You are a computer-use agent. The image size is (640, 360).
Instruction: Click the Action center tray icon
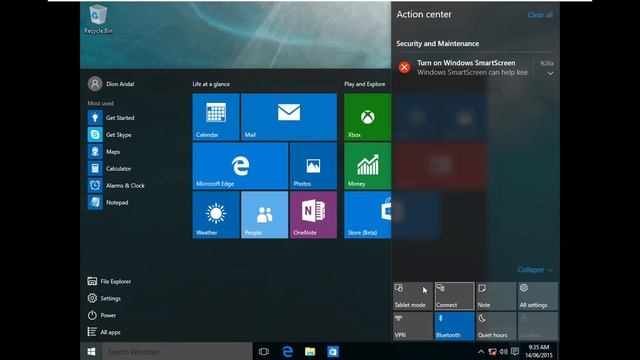click(x=515, y=351)
